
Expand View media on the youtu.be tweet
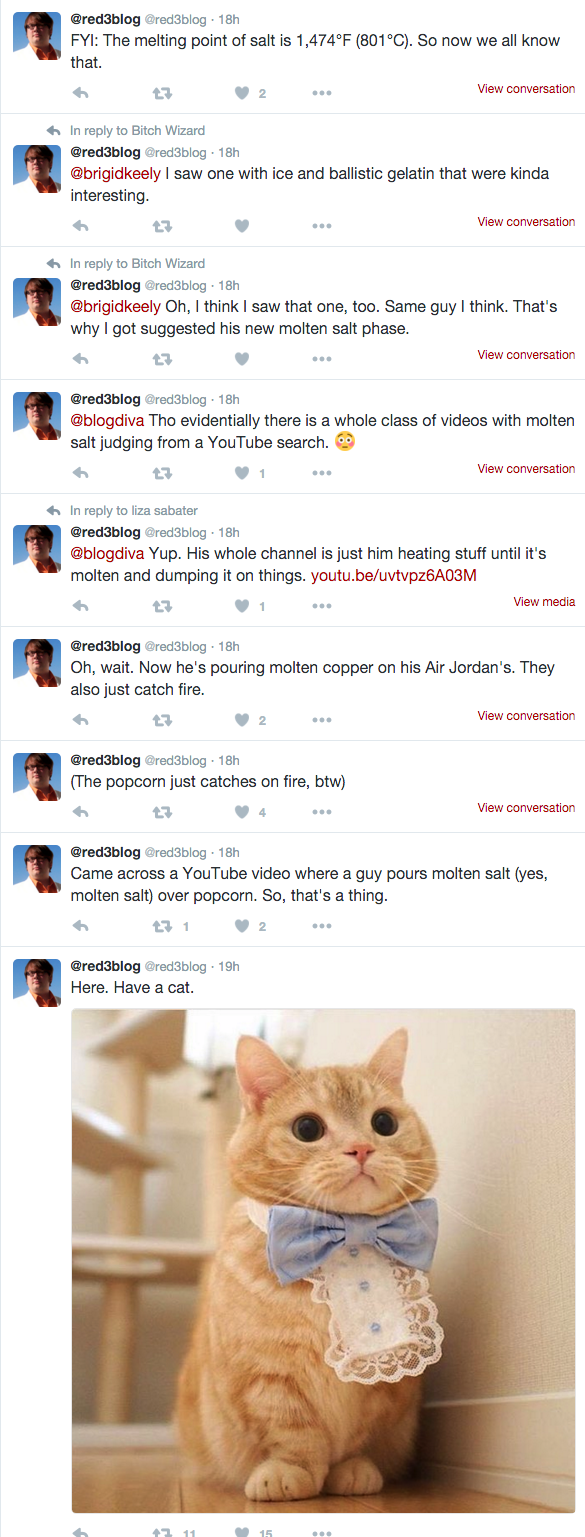tap(544, 602)
